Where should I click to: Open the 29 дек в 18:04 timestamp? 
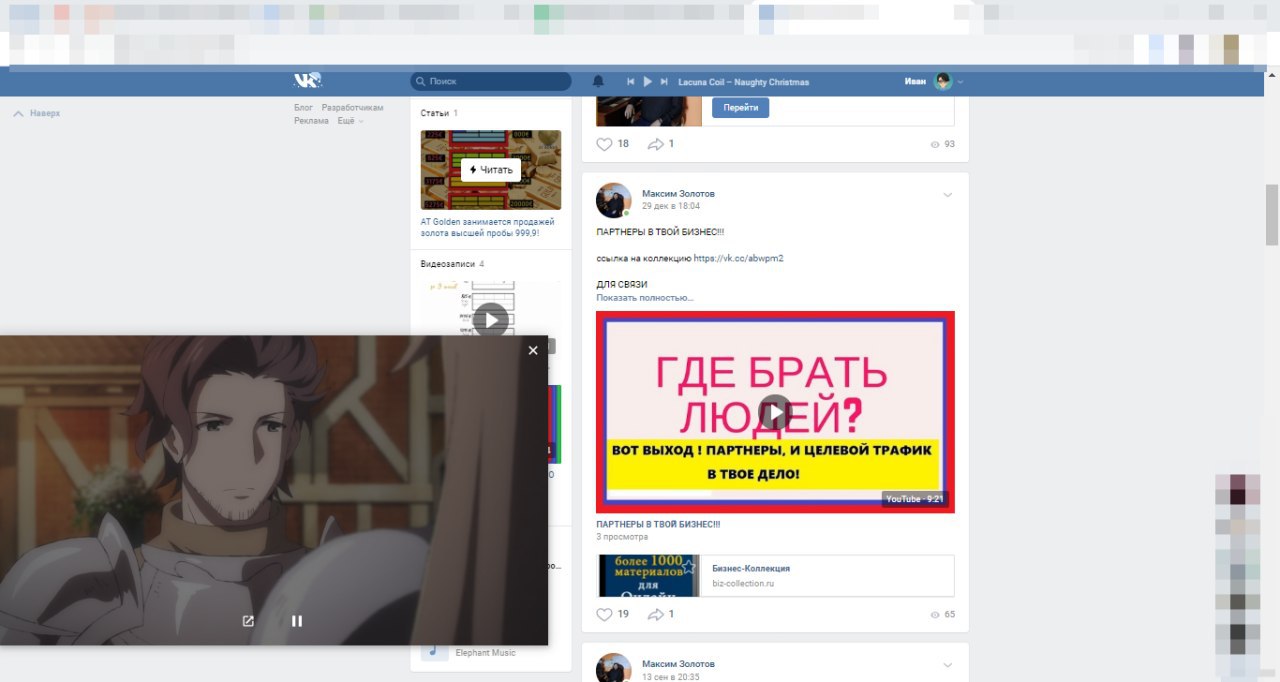(x=671, y=206)
